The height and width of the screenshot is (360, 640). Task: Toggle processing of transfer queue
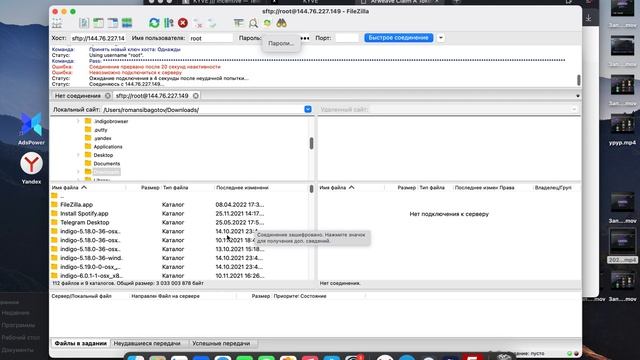tap(169, 23)
